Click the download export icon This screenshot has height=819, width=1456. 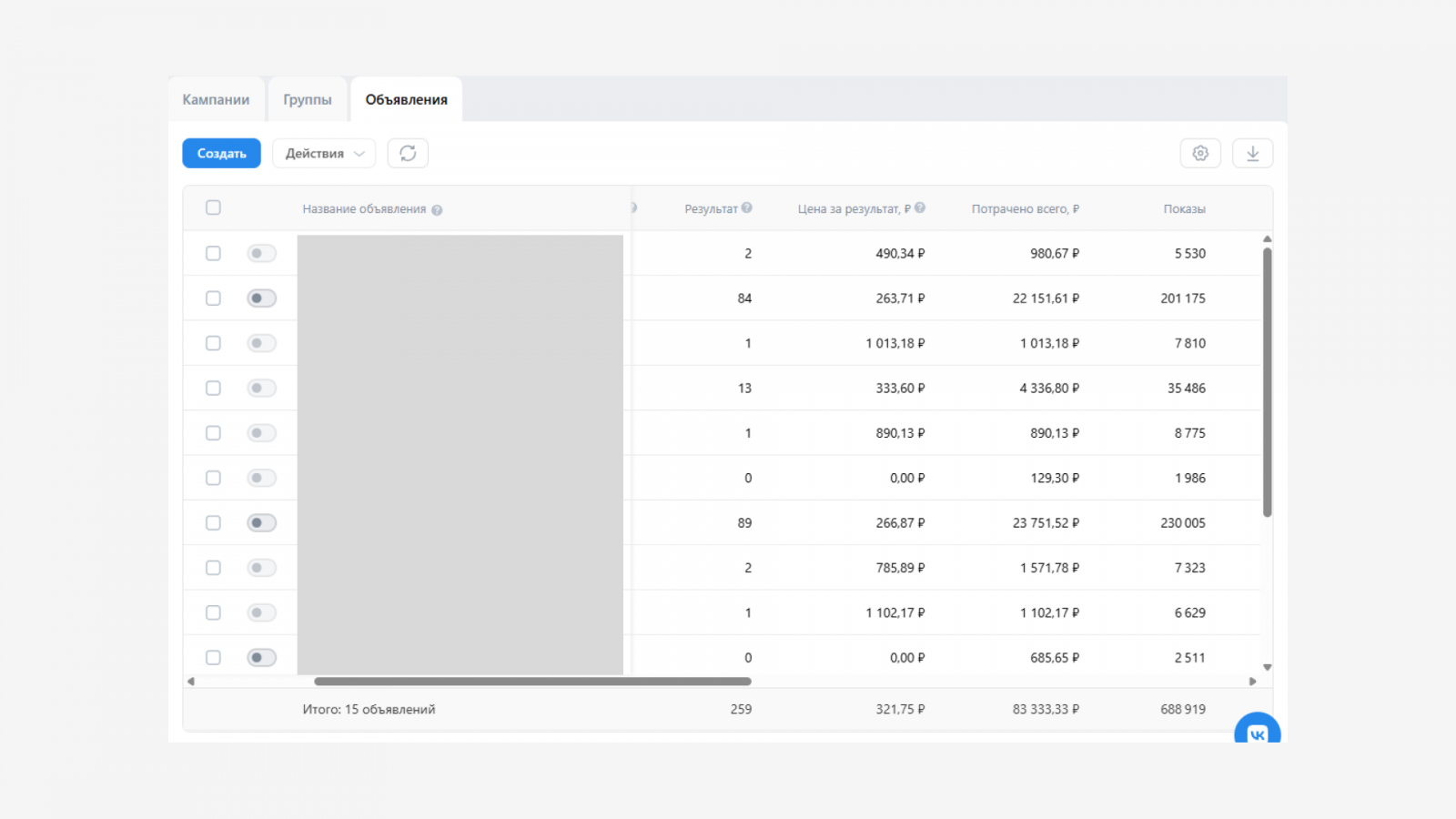click(x=1252, y=153)
